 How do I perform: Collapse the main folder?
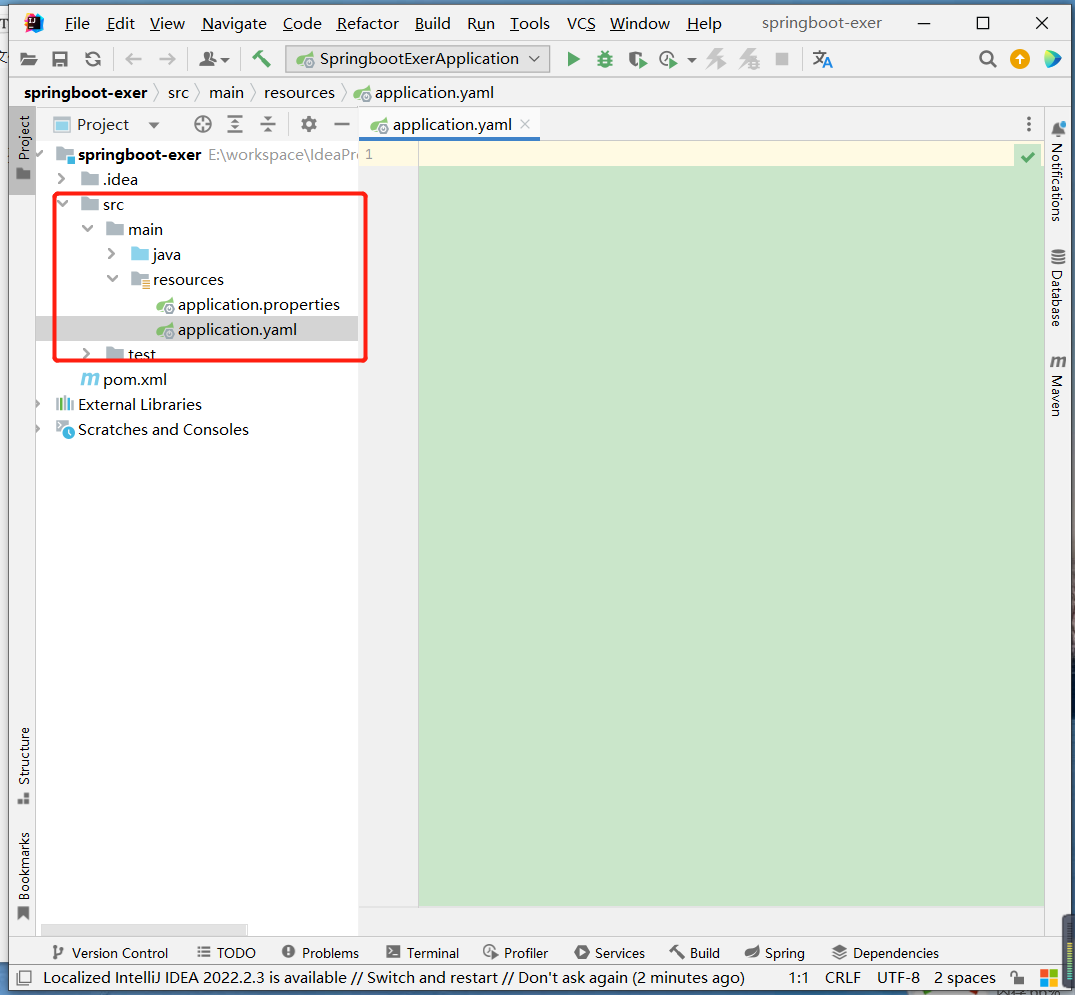point(88,229)
